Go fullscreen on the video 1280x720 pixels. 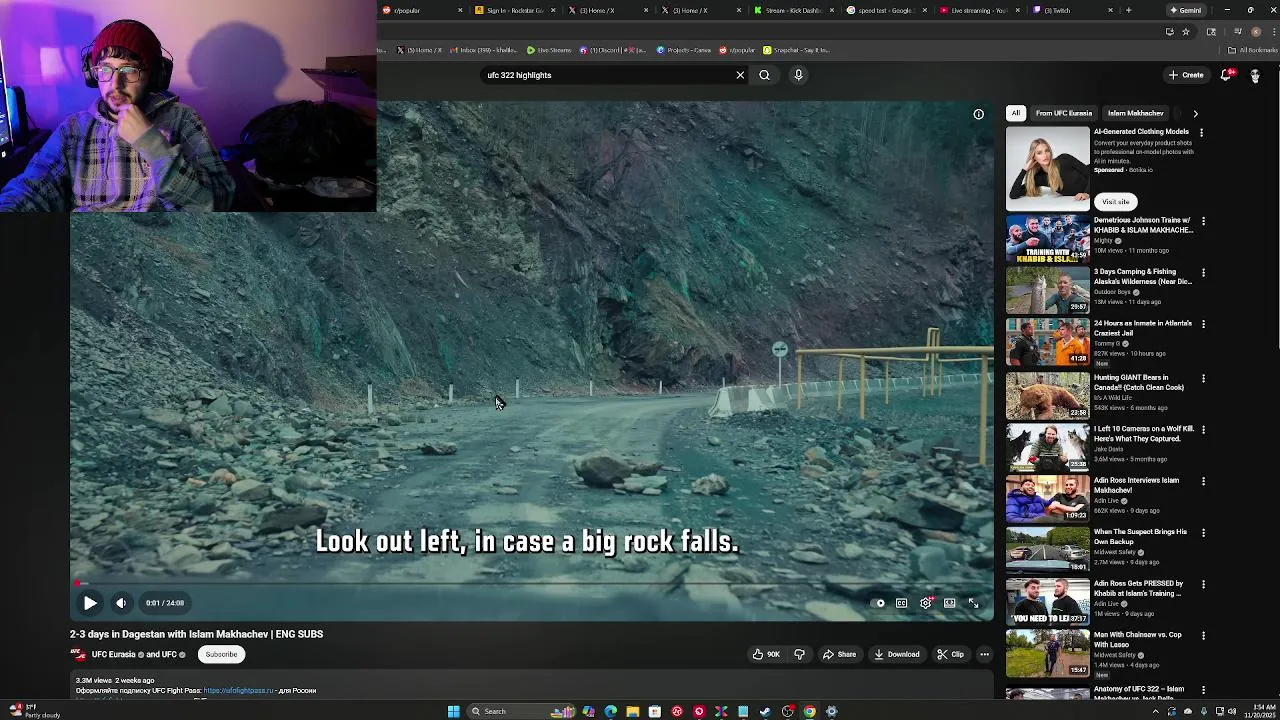[x=974, y=603]
